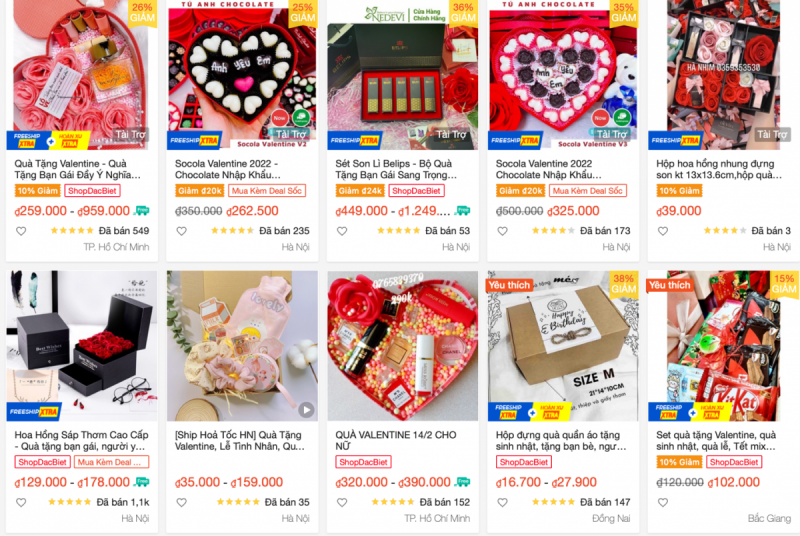Click ShopDacBiet tag under Quà Tặng Valentine

coord(92,191)
